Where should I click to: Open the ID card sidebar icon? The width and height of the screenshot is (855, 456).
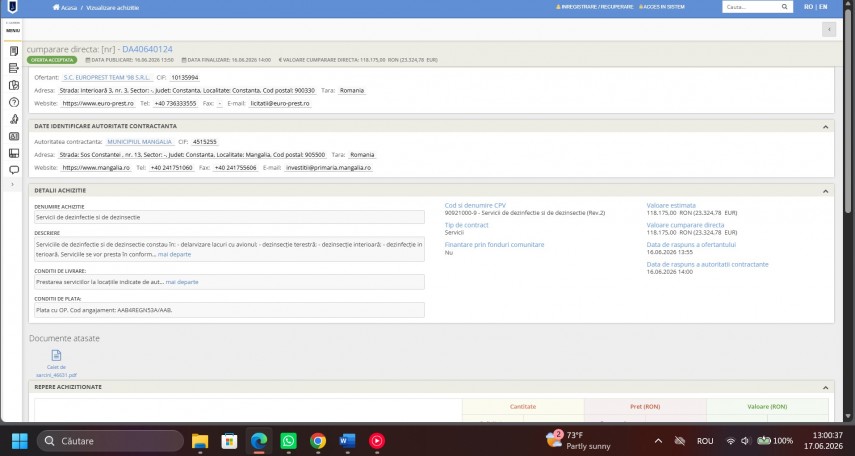tap(14, 136)
